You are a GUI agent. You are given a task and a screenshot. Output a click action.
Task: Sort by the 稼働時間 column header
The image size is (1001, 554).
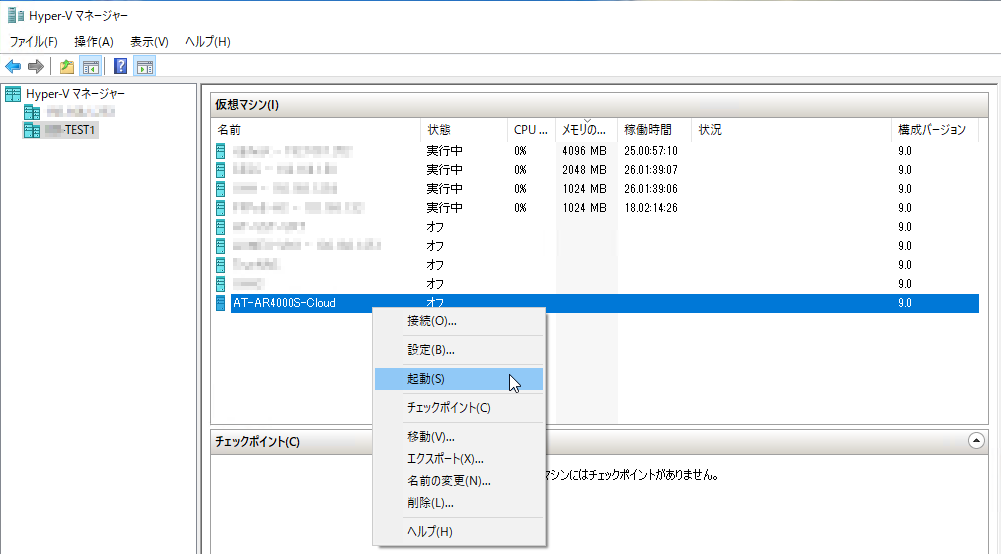coord(647,130)
